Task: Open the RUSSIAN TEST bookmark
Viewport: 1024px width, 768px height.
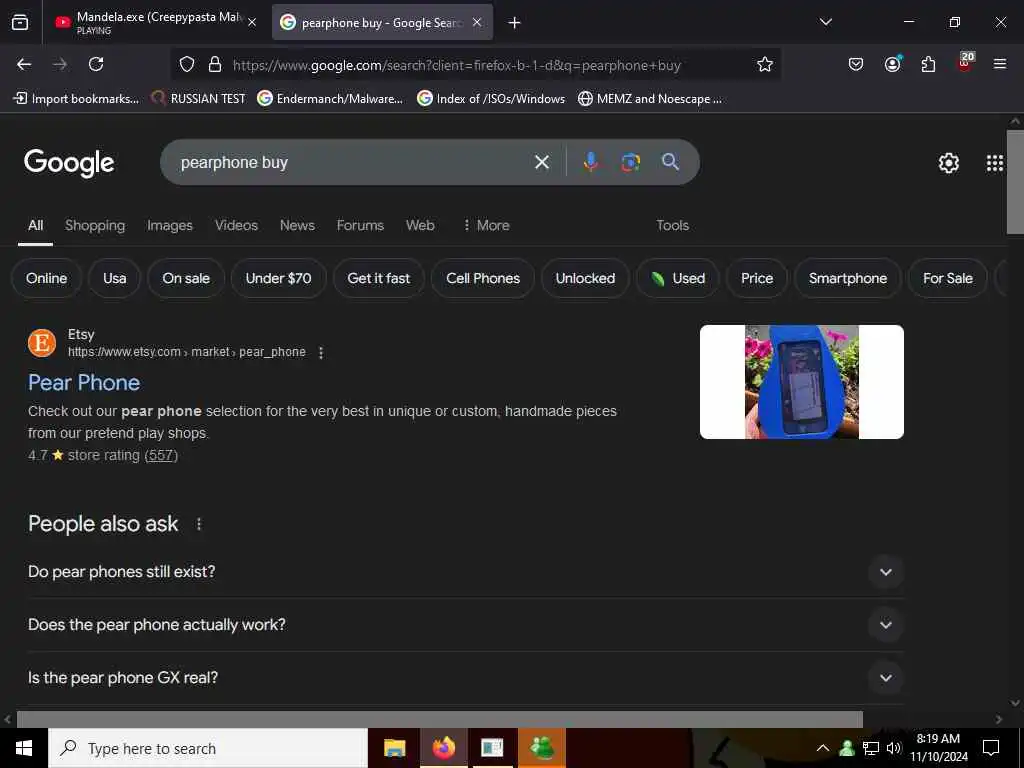Action: pyautogui.click(x=199, y=99)
